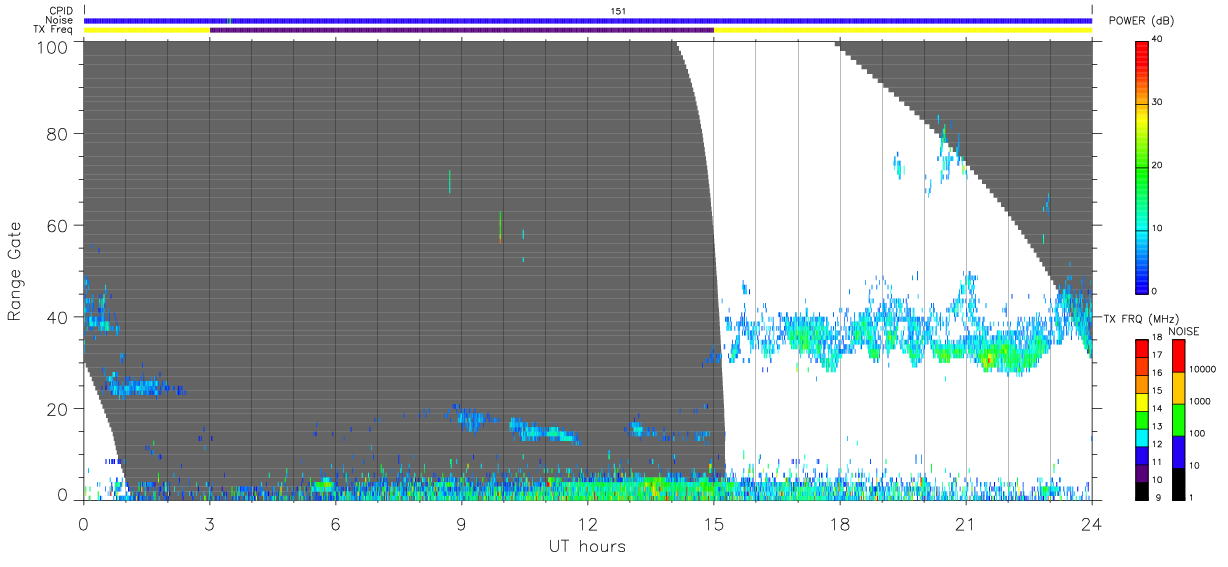Click the 15 tick on UT hours axis

714,523
